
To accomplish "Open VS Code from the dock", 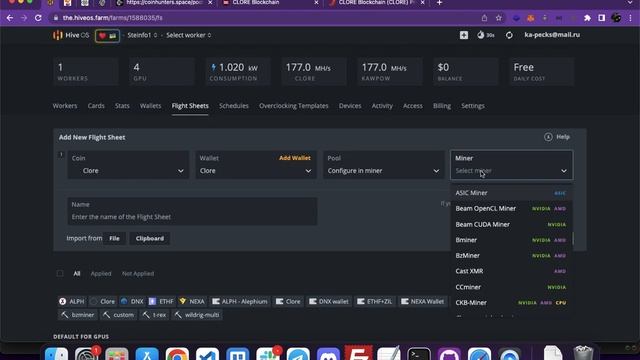I will (x=207, y=355).
